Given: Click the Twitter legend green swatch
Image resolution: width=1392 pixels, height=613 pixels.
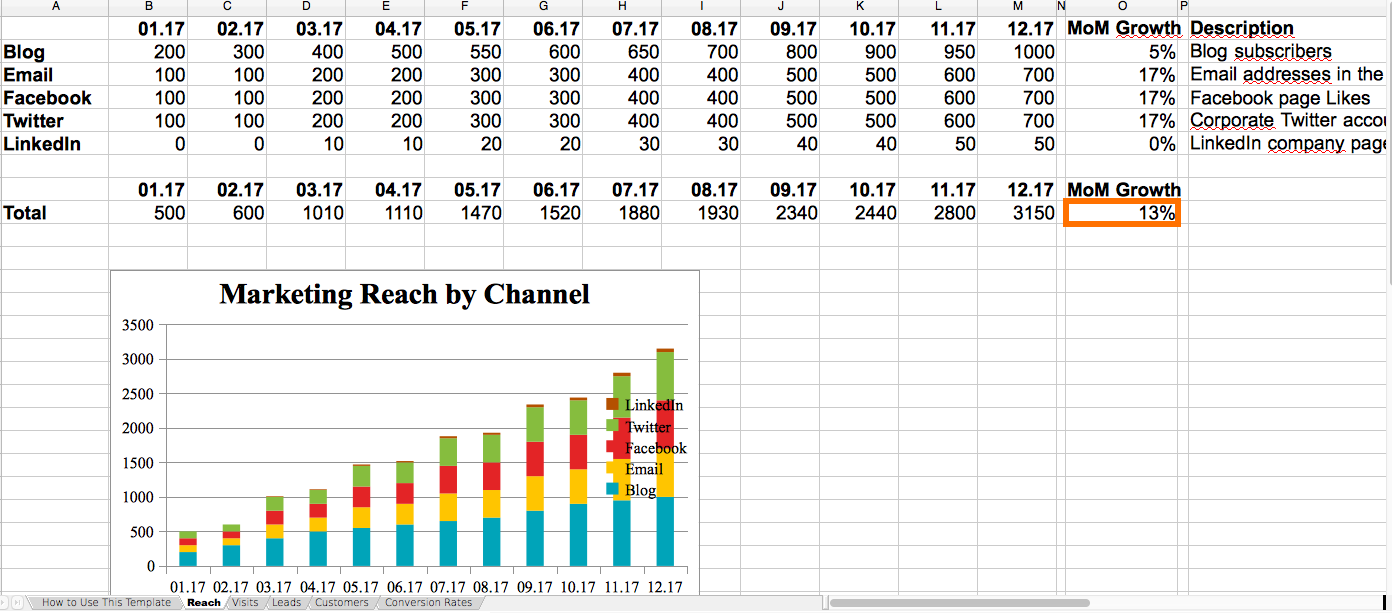Looking at the screenshot, I should (x=612, y=426).
